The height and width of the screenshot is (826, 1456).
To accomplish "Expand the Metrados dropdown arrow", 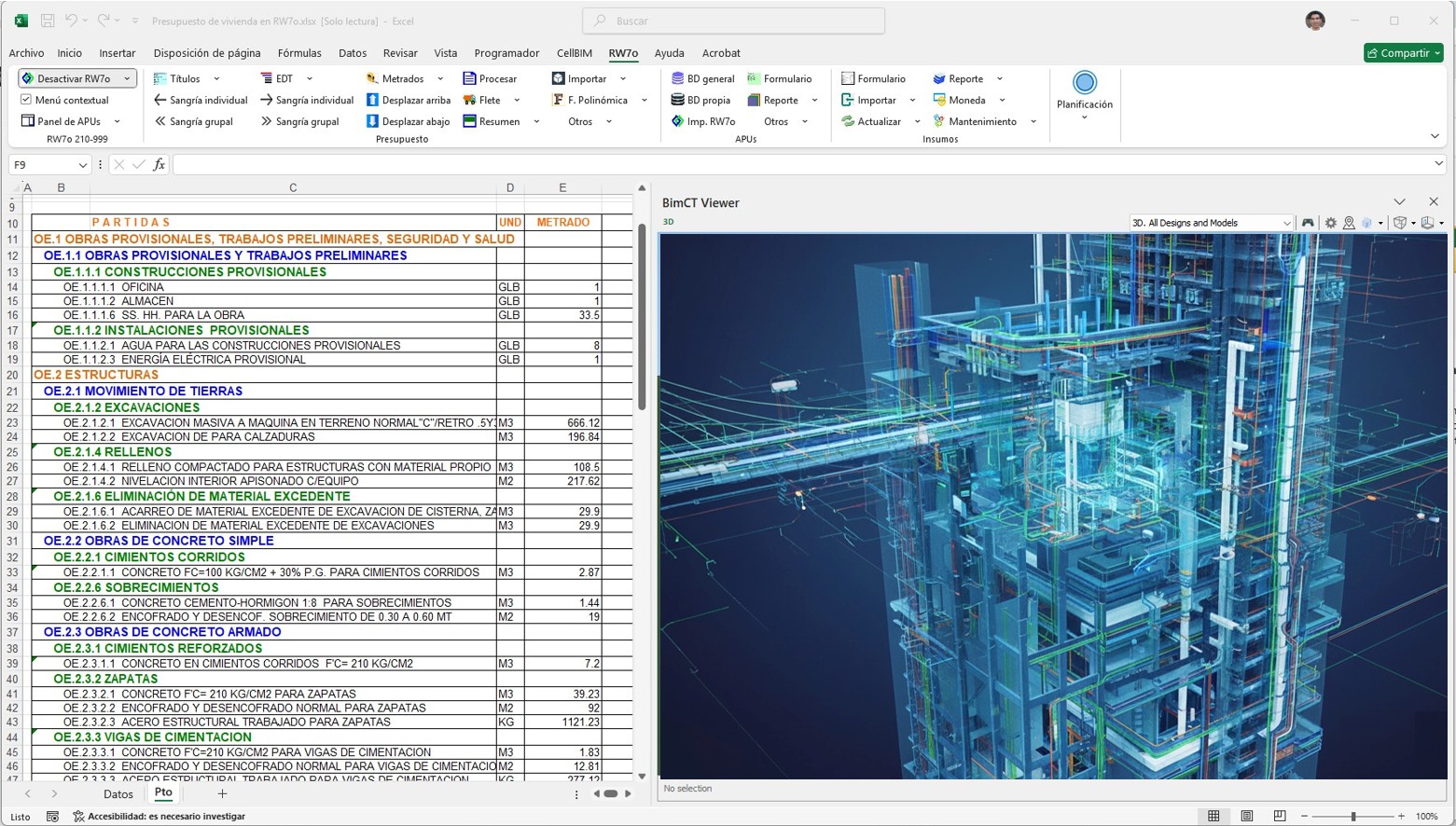I will click(443, 78).
